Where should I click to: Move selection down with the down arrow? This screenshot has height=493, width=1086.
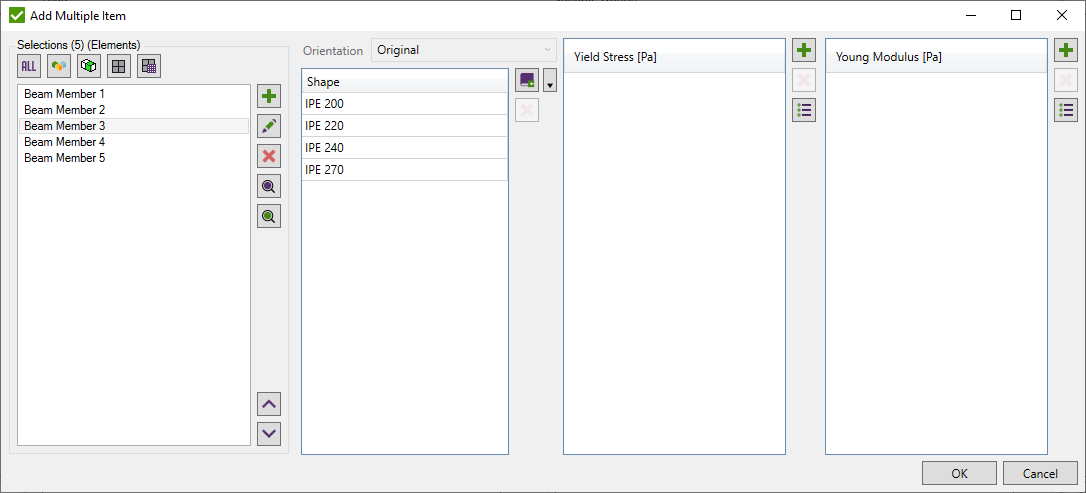pos(269,434)
